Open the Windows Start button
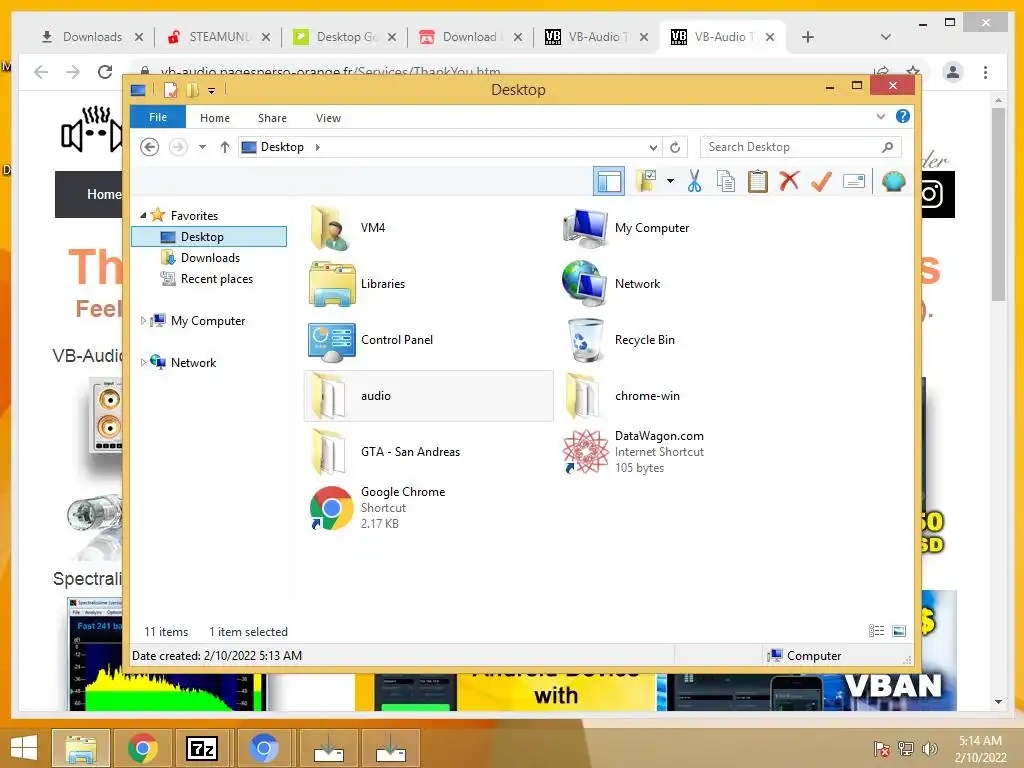The height and width of the screenshot is (768, 1024). click(x=24, y=748)
